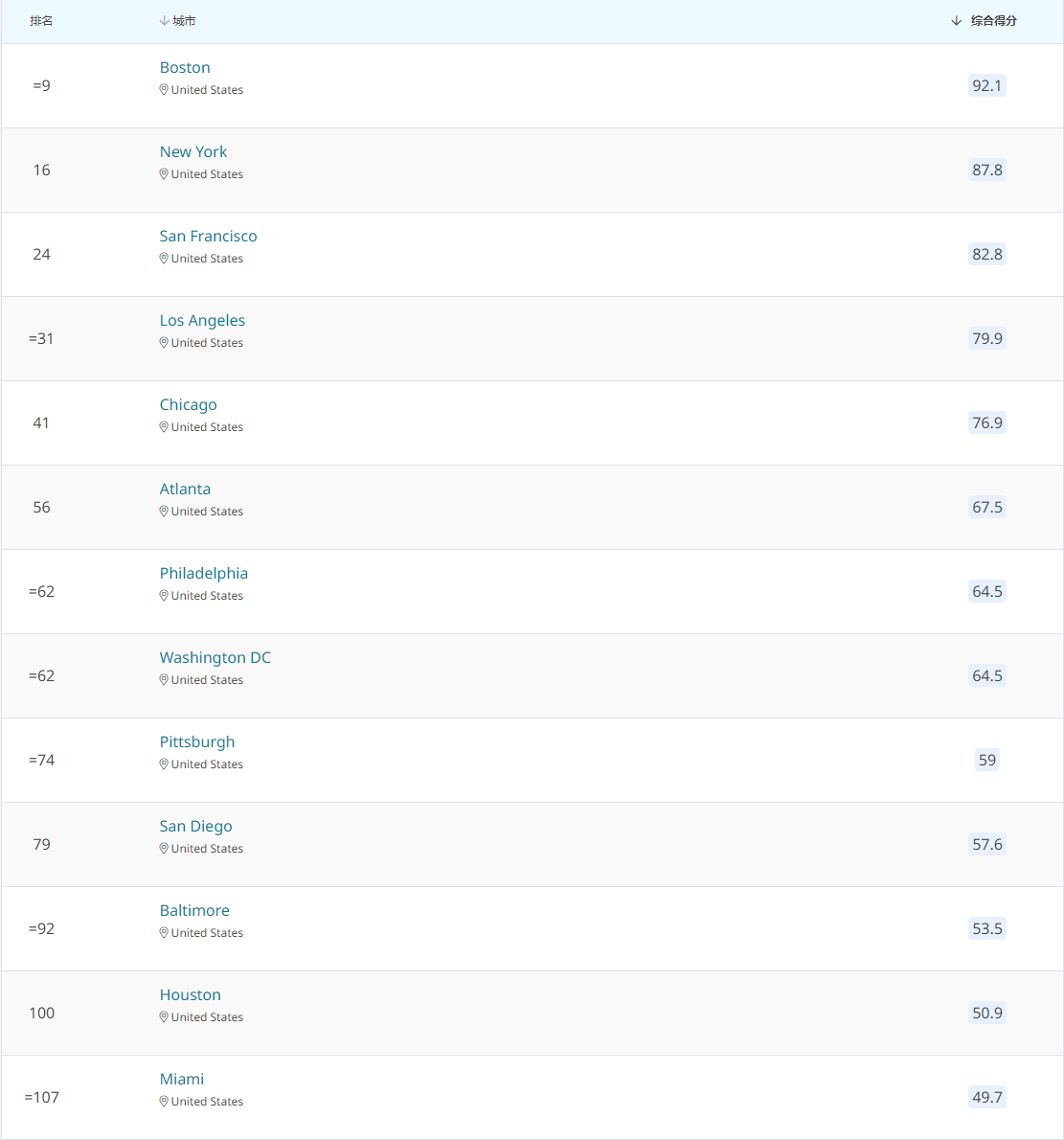1064x1140 pixels.
Task: Open the New York city link
Action: pyautogui.click(x=193, y=152)
